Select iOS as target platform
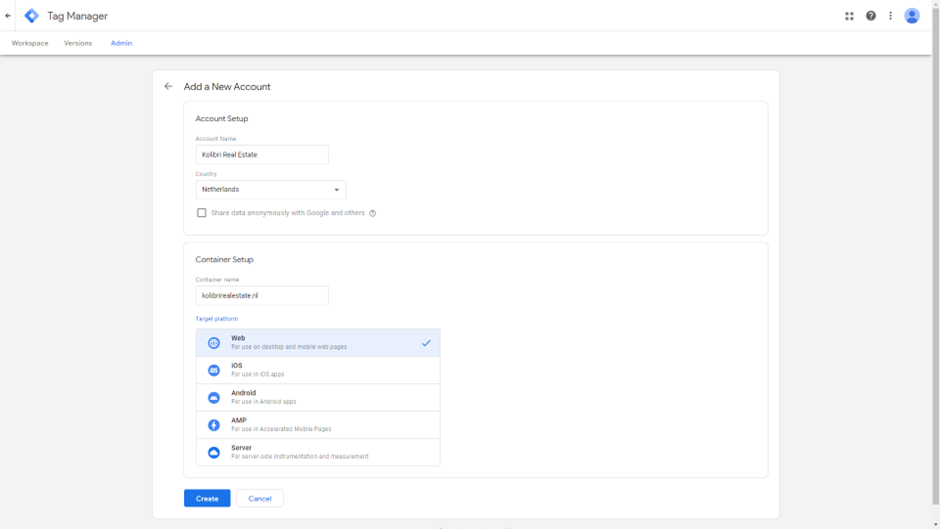The image size is (940, 529). 318,370
